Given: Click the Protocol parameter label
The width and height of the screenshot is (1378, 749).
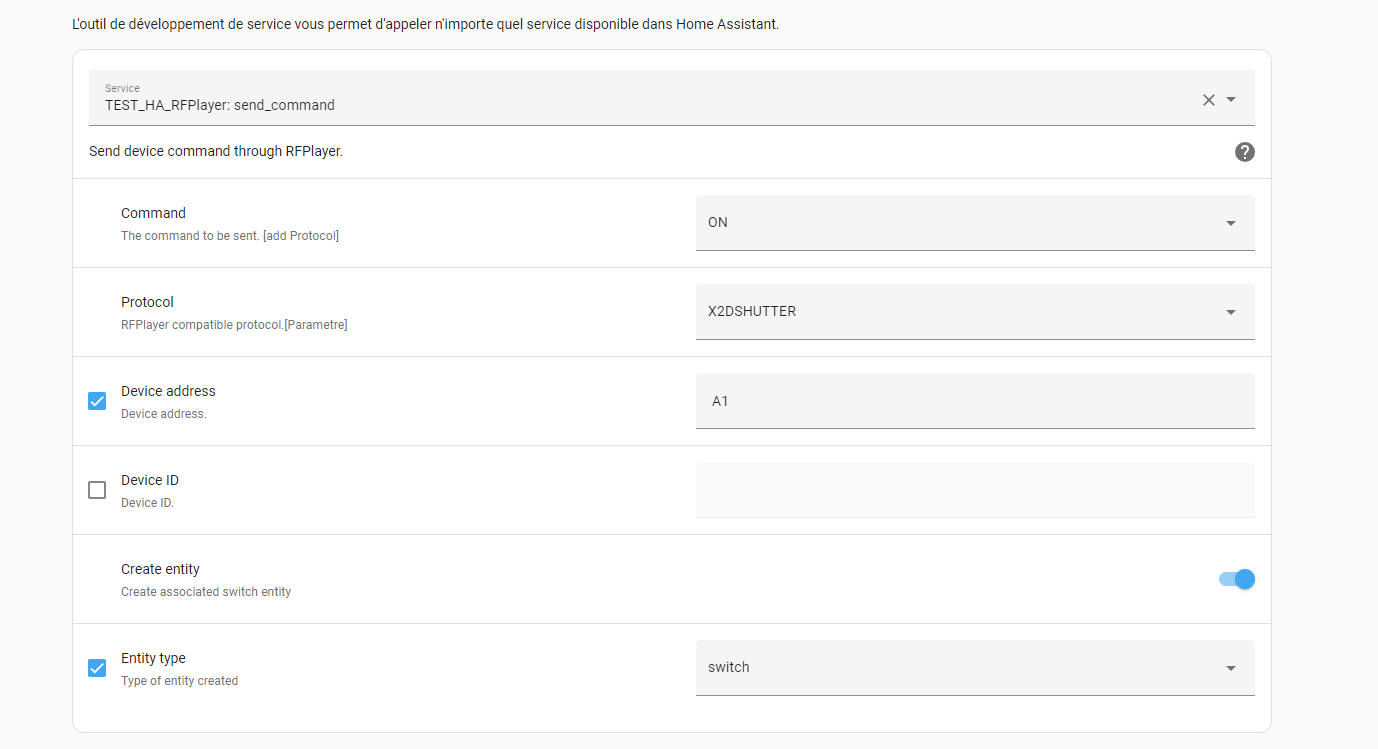Looking at the screenshot, I should 147,302.
